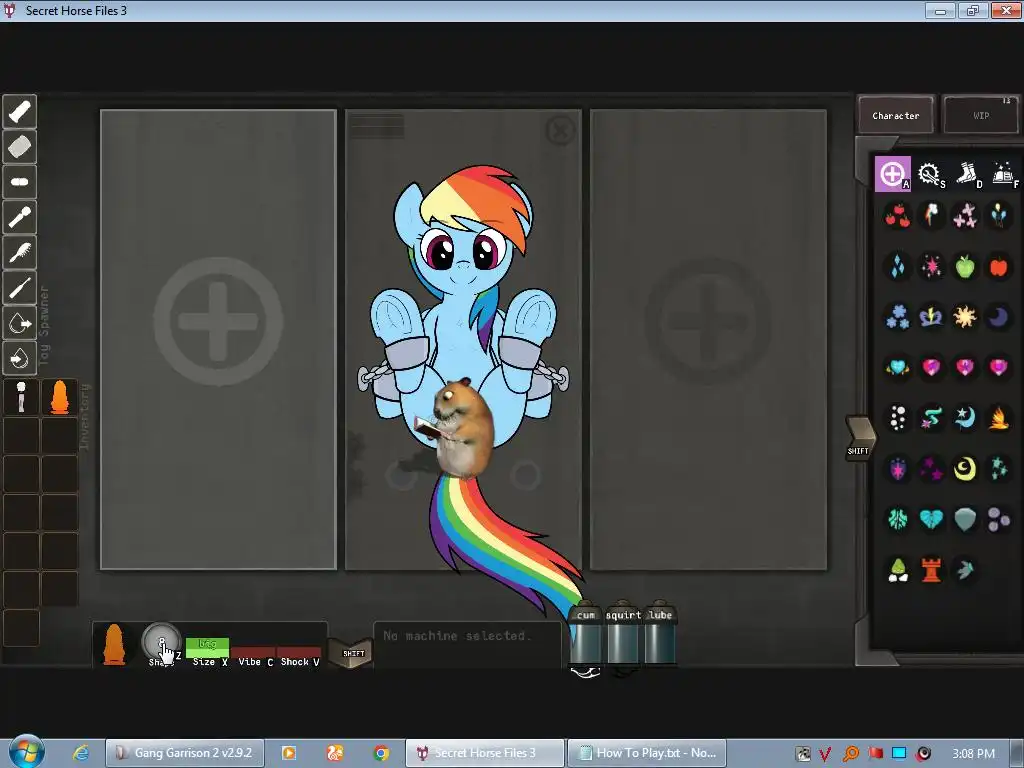Select the hairbrush item in Toy Spawner
The width and height of the screenshot is (1024, 768).
20,253
